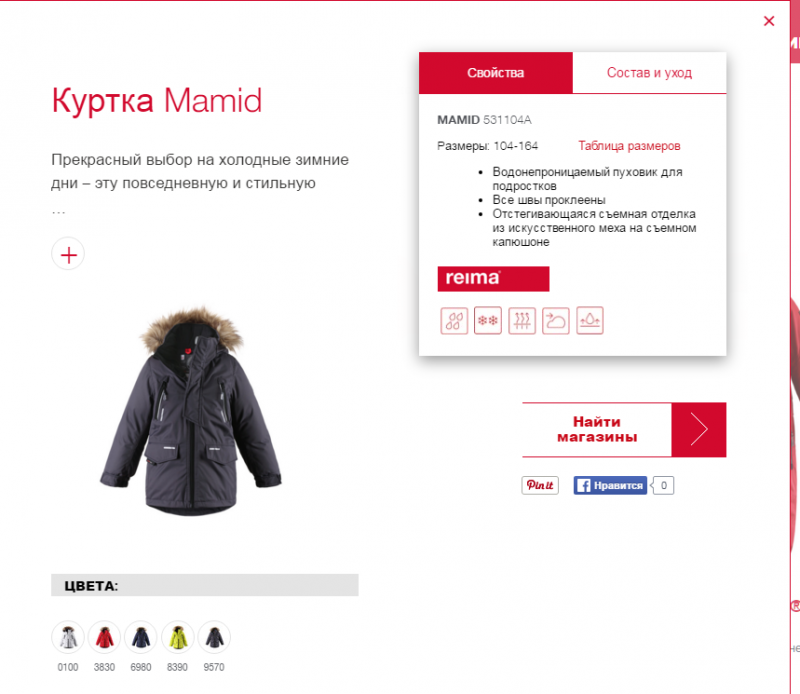Select the red 3830 color swatch

[104, 637]
